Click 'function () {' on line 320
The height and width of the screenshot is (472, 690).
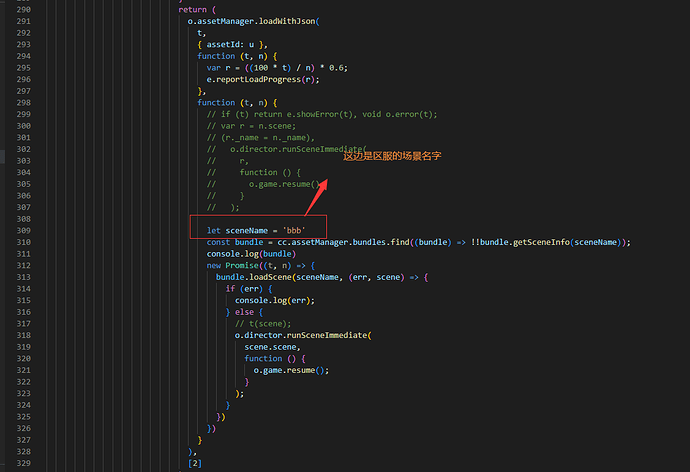tap(275, 359)
